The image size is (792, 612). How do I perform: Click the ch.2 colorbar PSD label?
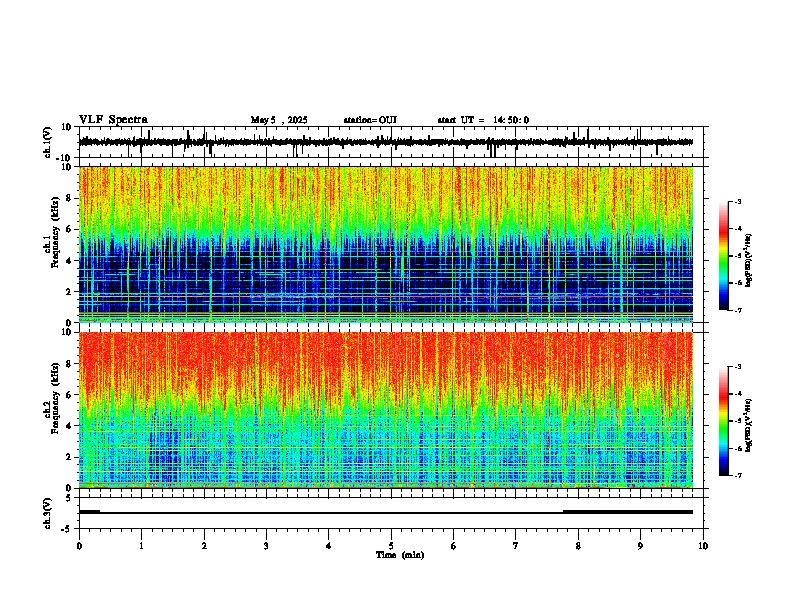point(748,425)
